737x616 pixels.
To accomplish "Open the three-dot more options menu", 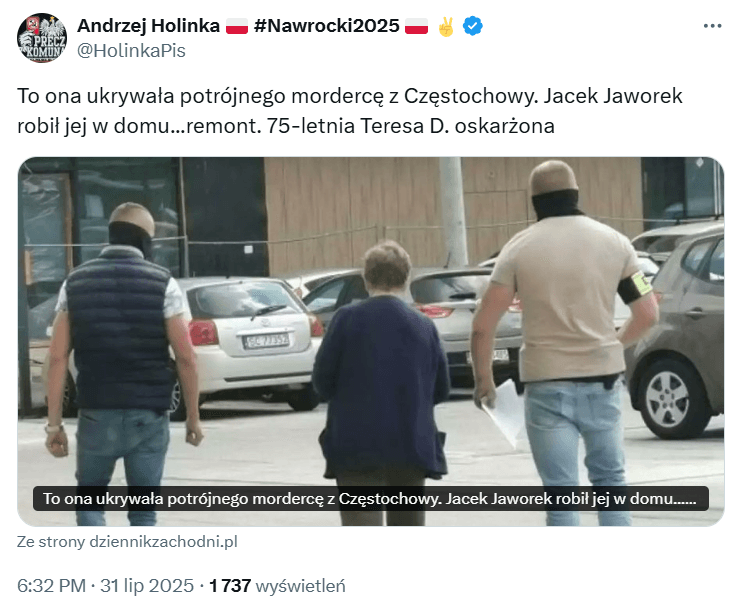I will 712,26.
